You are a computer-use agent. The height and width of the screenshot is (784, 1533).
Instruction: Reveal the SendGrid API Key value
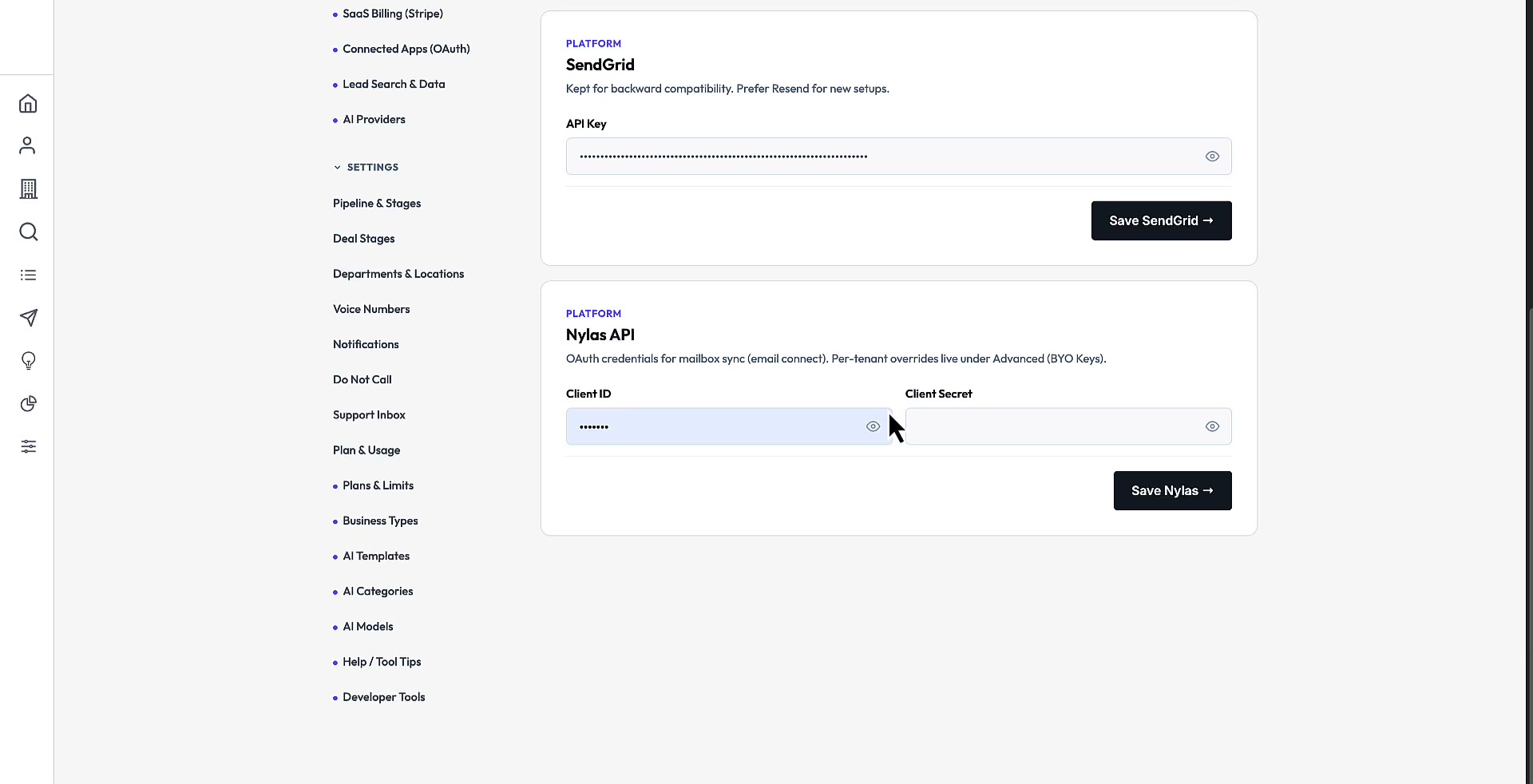pos(1212,156)
